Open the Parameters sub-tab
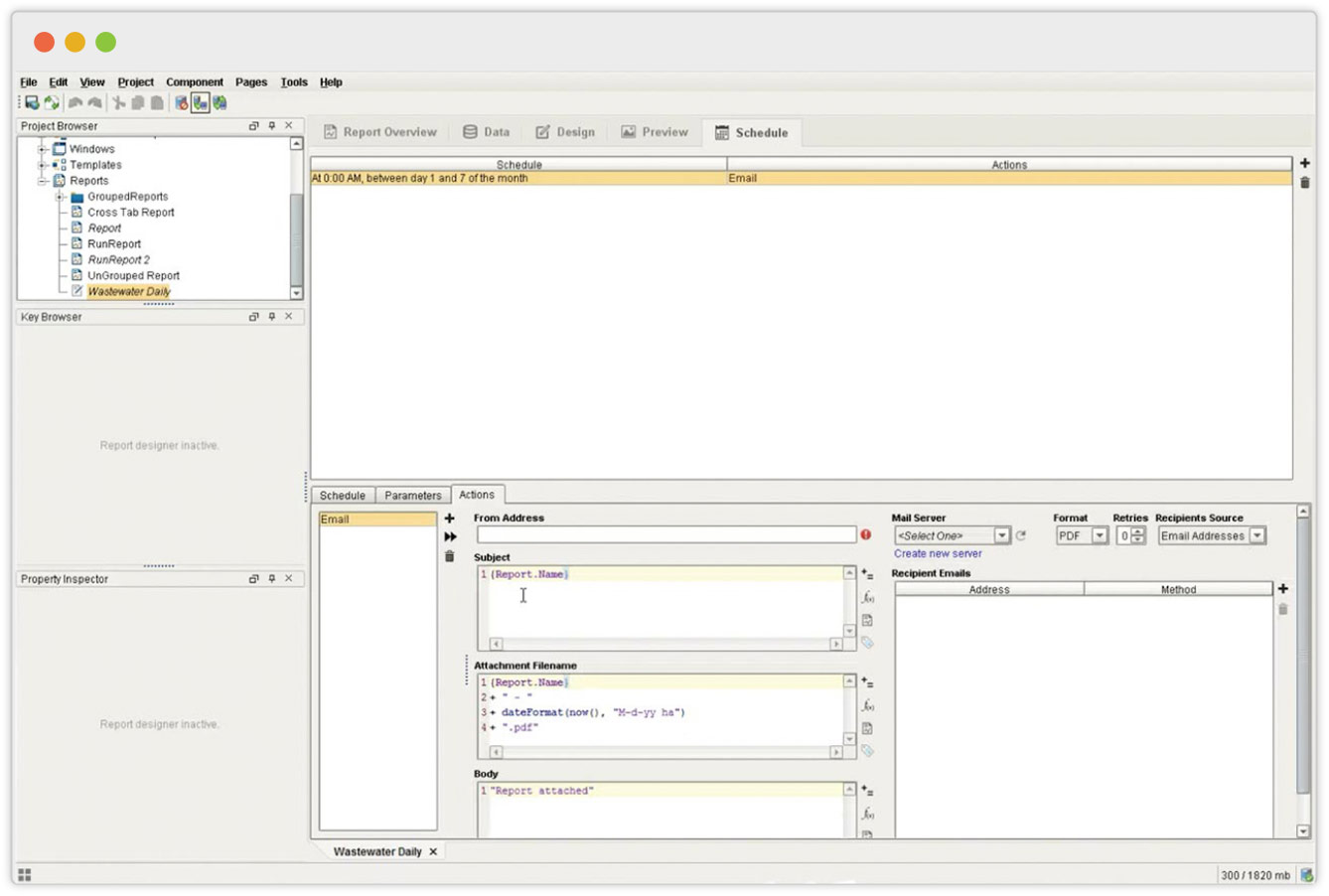The width and height of the screenshot is (1329, 896). tap(412, 495)
